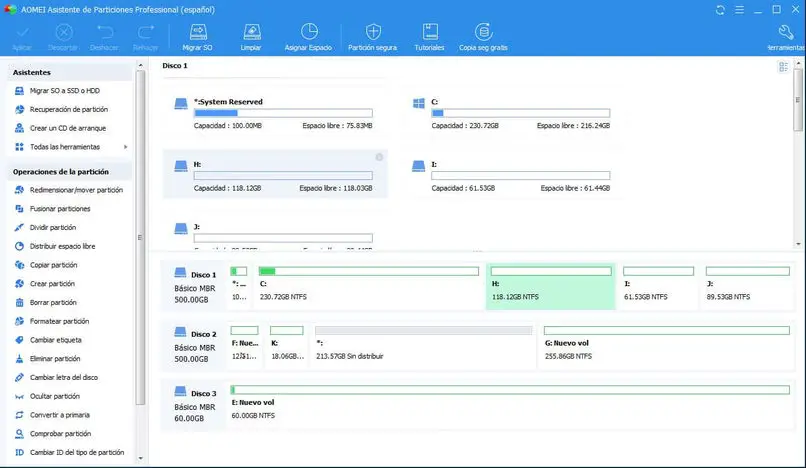
Task: Collapse Operaciones de la partición header
Action: 69,172
